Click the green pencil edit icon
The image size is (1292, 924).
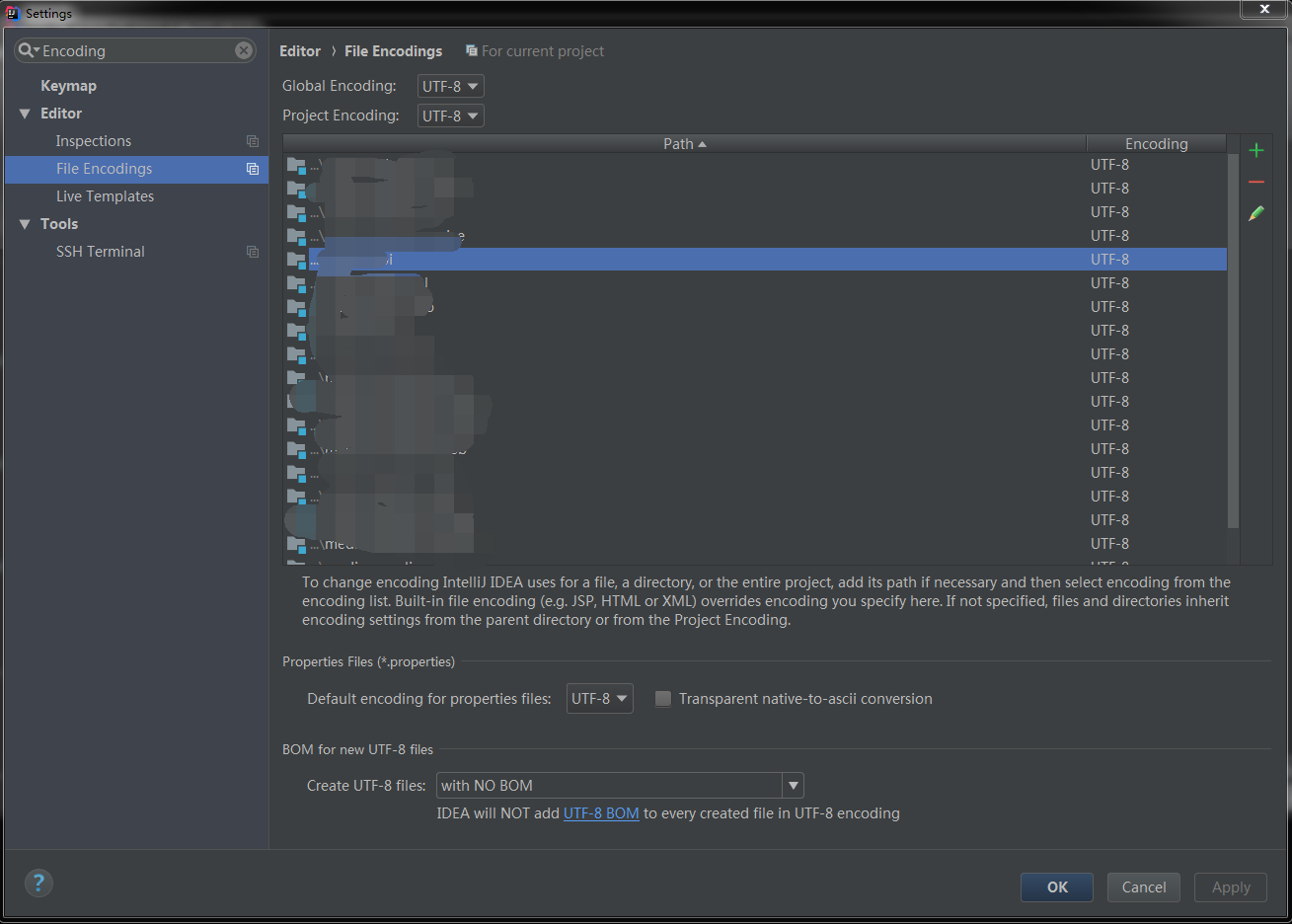click(x=1255, y=213)
